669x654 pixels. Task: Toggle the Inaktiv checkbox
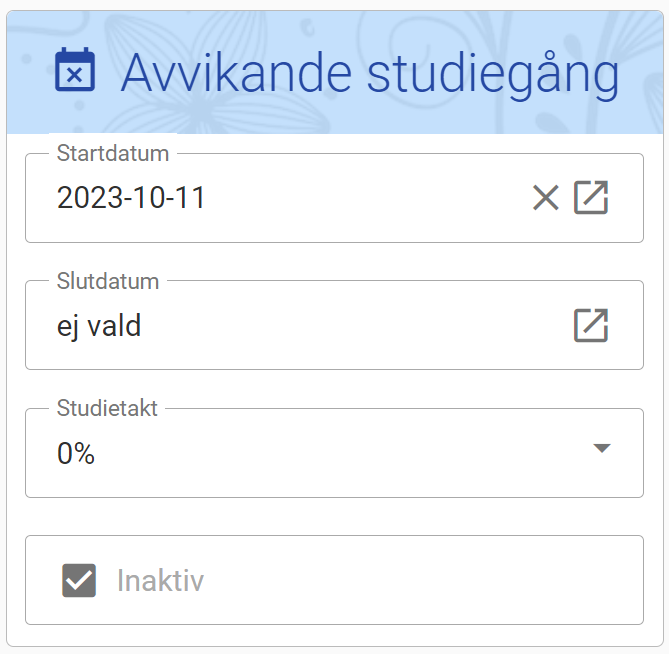(x=79, y=580)
